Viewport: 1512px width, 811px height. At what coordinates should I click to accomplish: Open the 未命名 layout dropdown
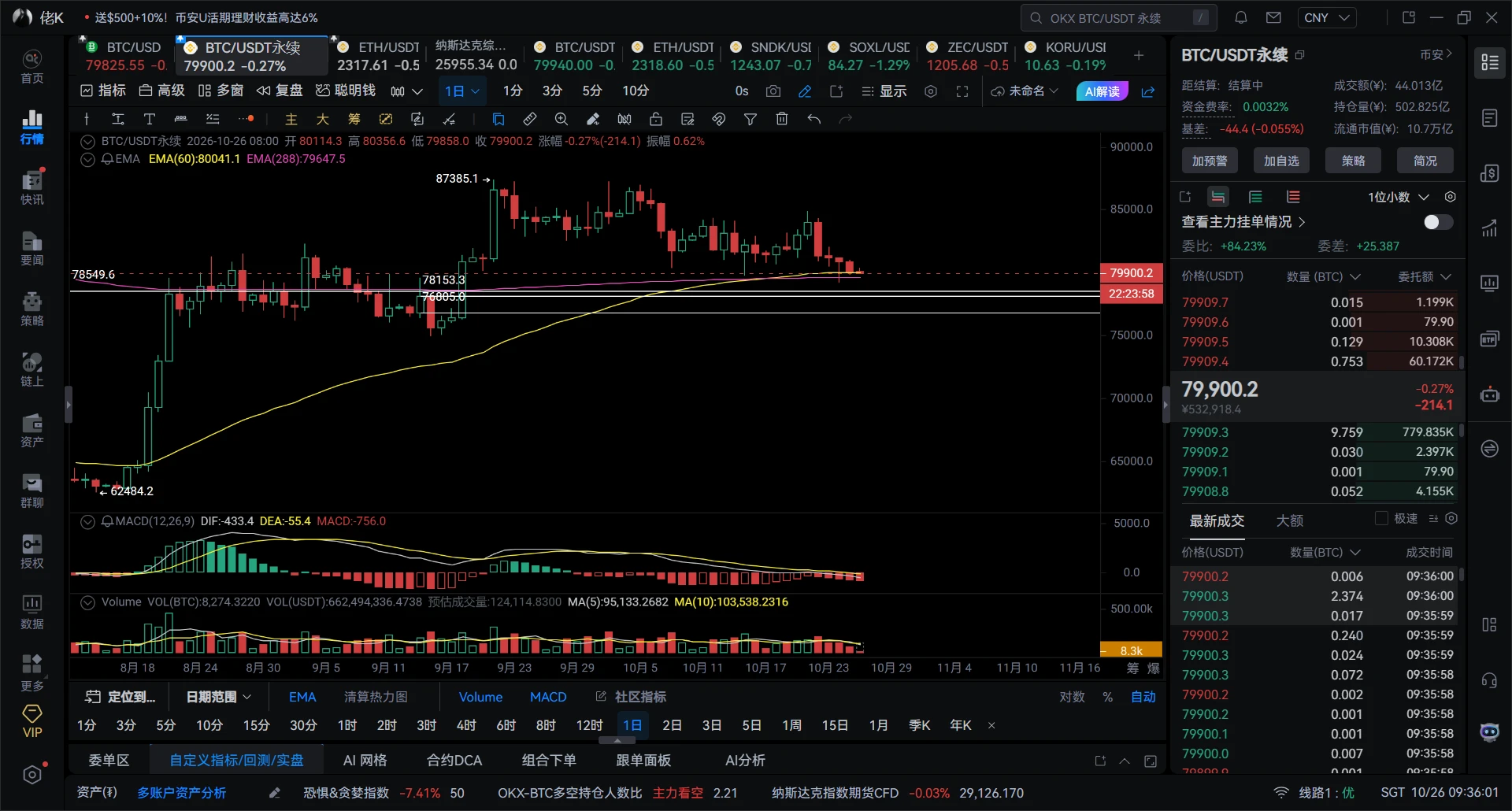[x=1025, y=91]
